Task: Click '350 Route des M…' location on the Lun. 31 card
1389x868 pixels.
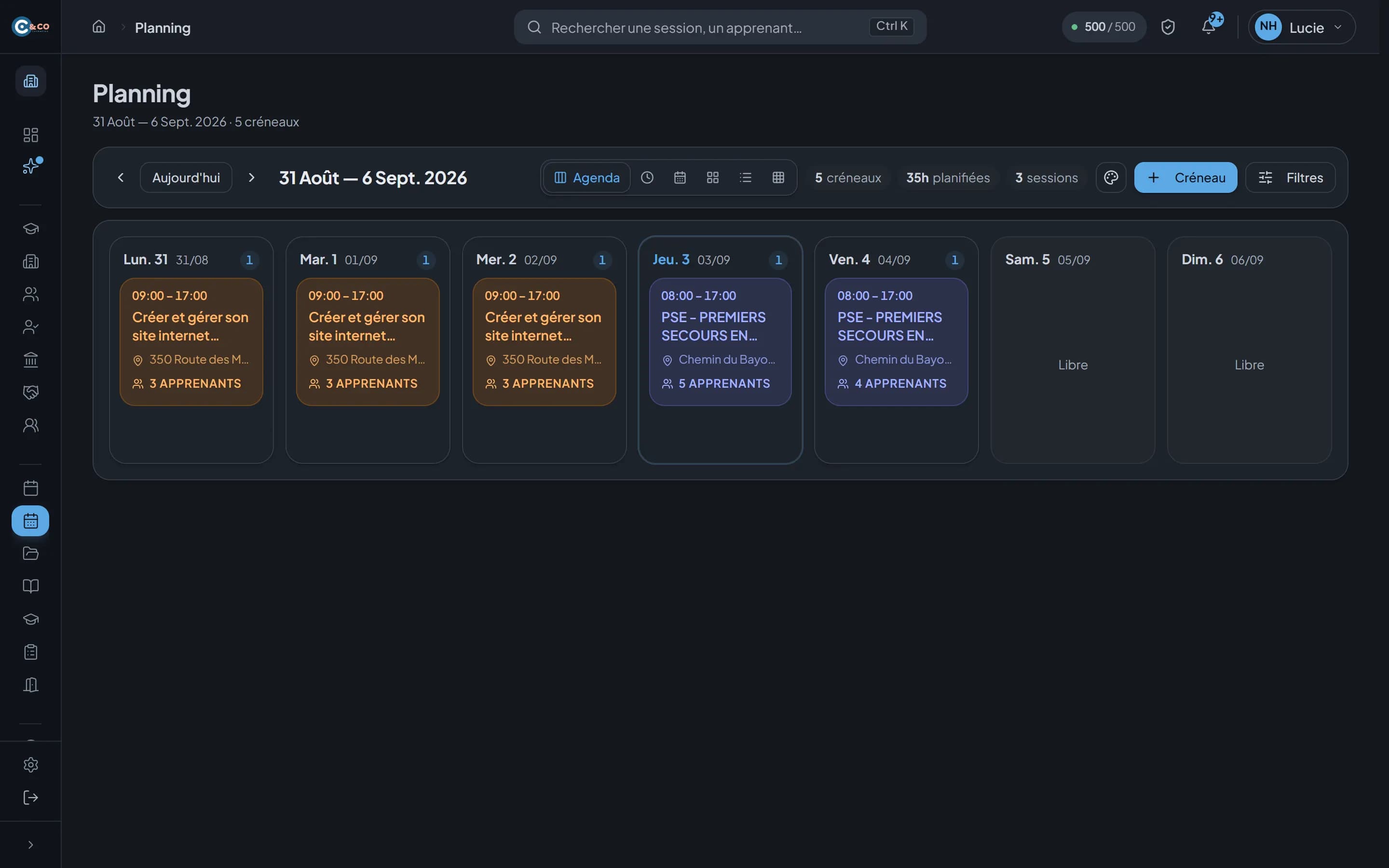Action: pyautogui.click(x=199, y=359)
